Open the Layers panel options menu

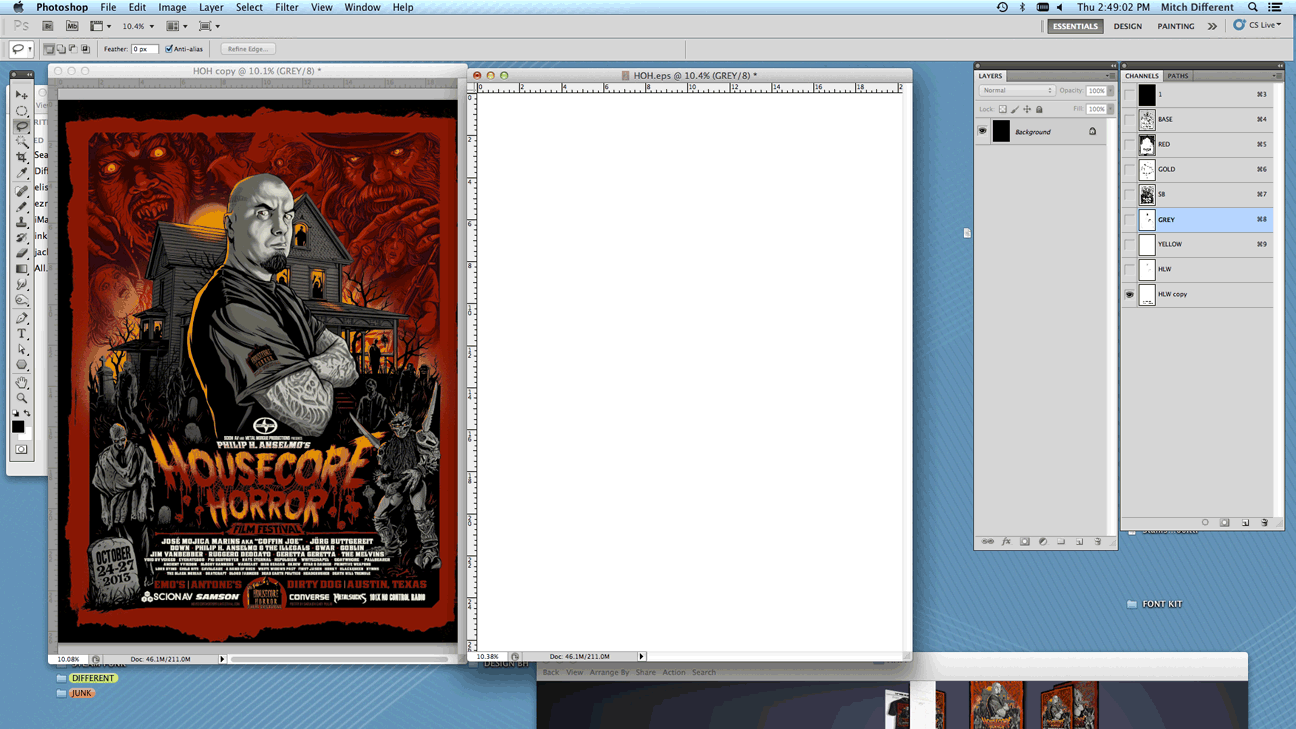(x=1110, y=76)
